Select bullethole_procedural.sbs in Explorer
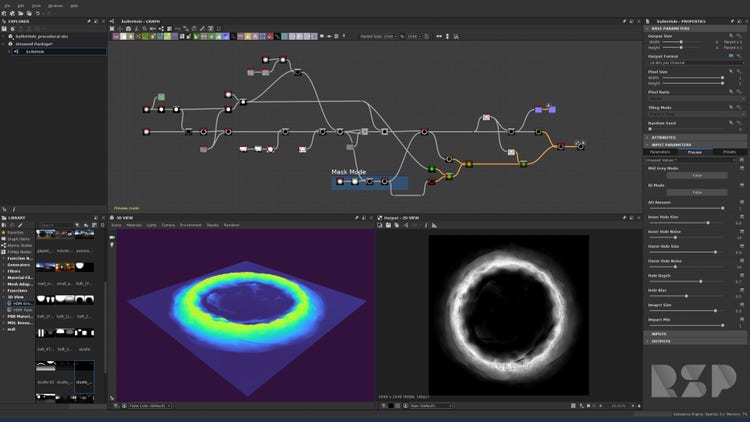 click(42, 36)
